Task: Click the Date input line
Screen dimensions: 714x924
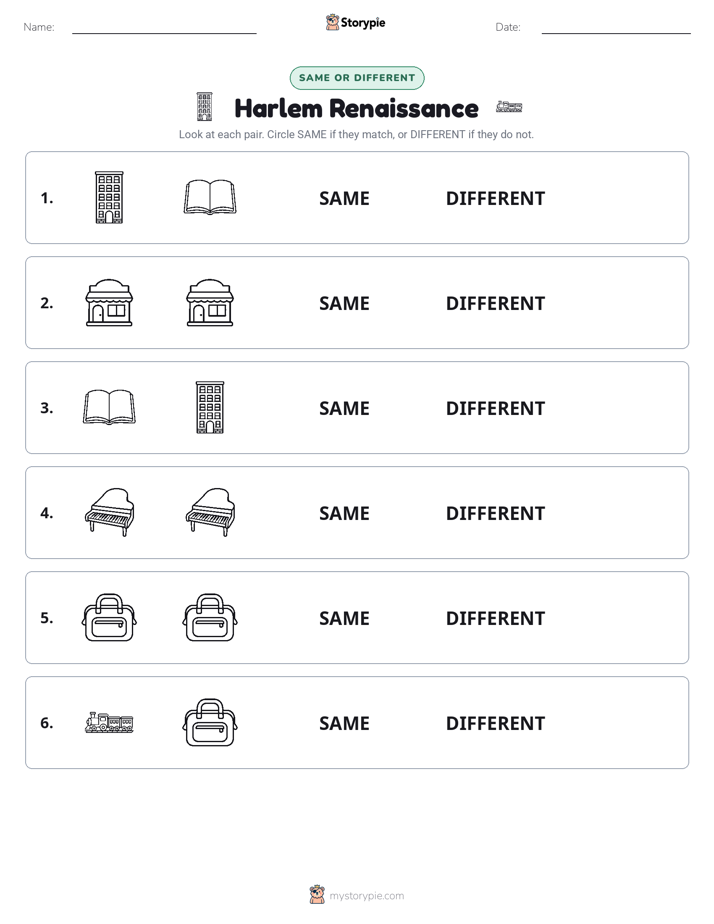Action: (x=616, y=27)
